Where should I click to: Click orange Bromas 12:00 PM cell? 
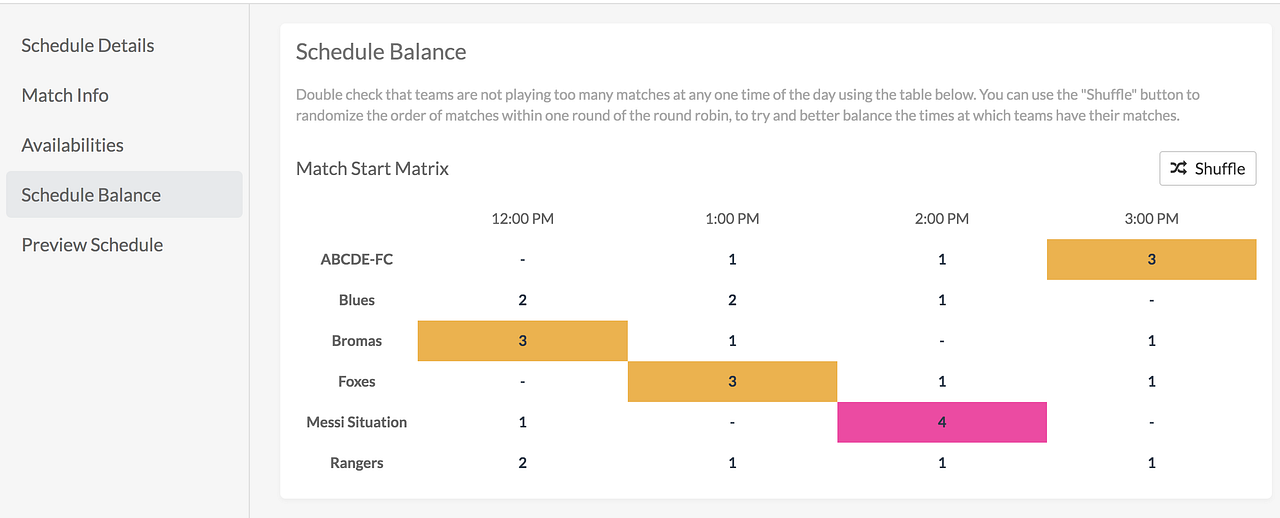click(x=522, y=341)
